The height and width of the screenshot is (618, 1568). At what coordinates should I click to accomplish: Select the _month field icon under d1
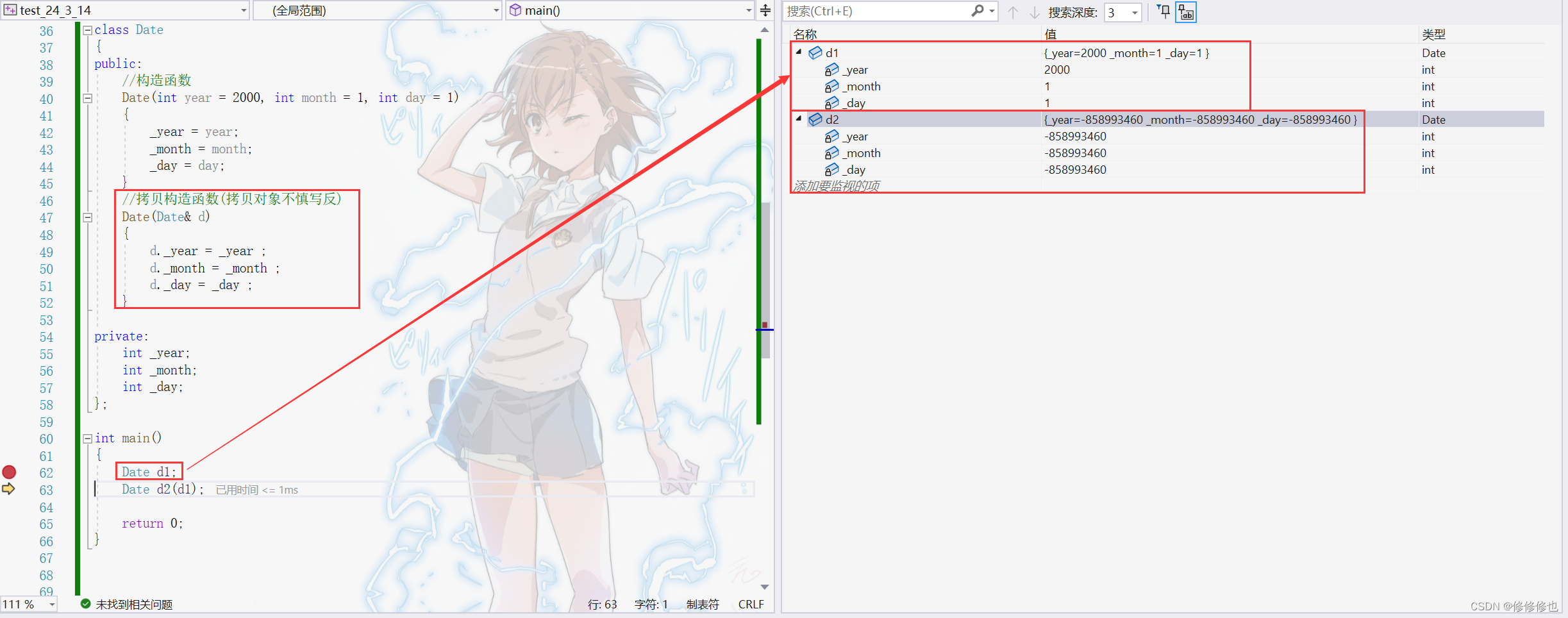coord(831,86)
